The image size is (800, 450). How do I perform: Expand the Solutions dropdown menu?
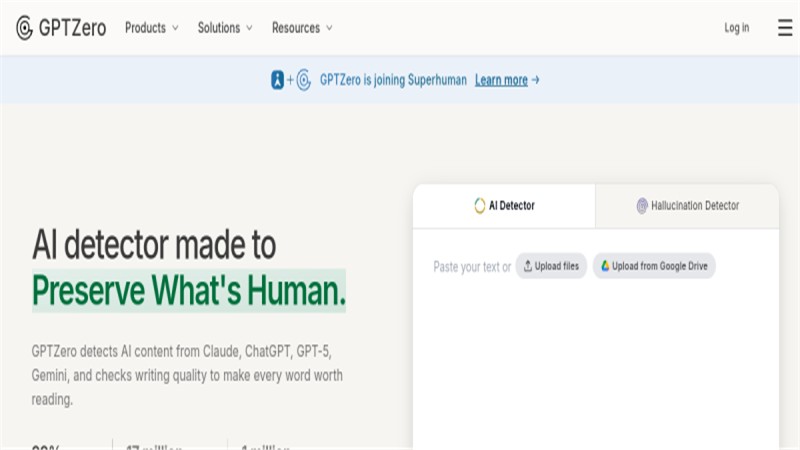pos(225,28)
